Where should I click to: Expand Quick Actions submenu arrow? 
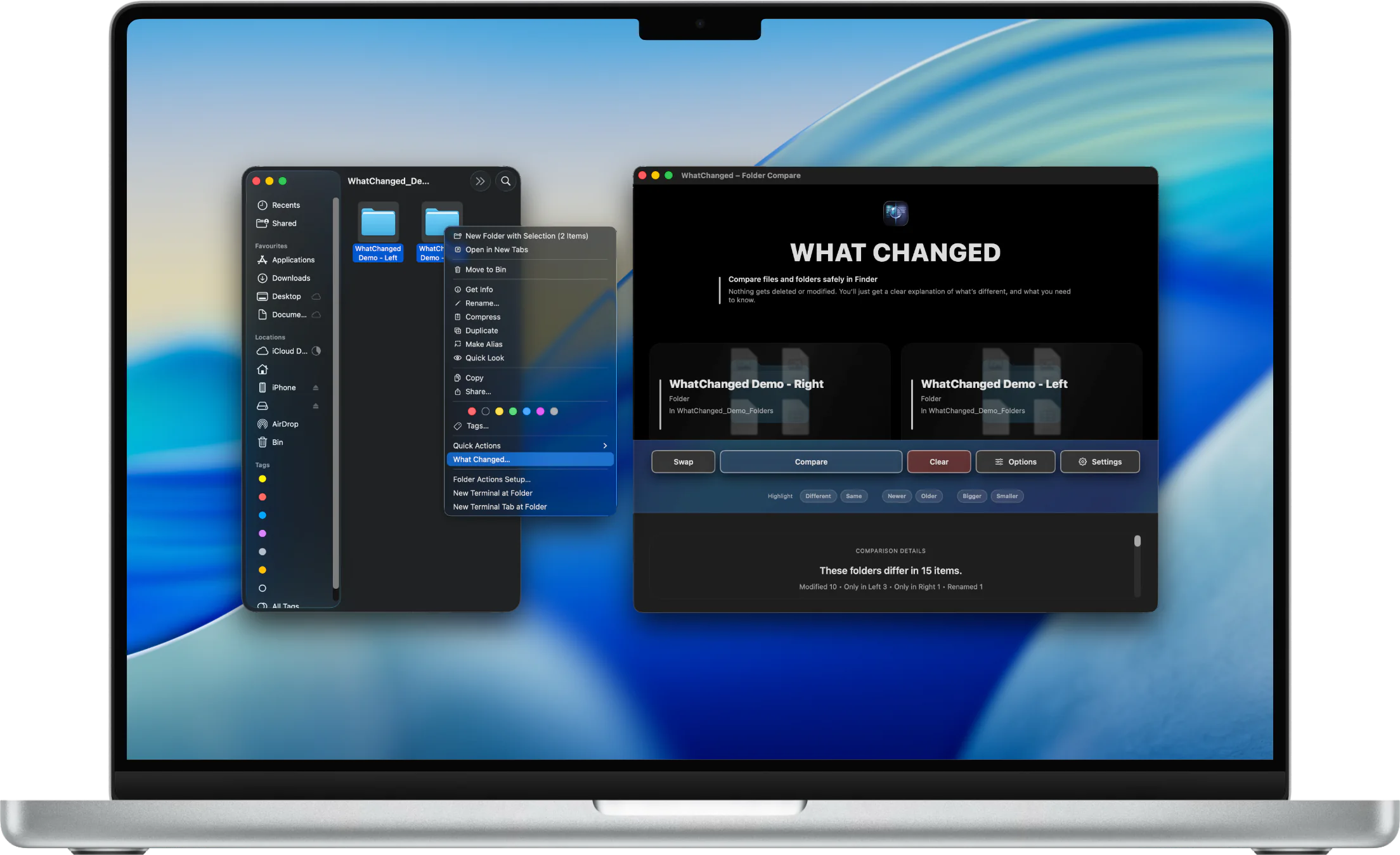pyautogui.click(x=605, y=446)
